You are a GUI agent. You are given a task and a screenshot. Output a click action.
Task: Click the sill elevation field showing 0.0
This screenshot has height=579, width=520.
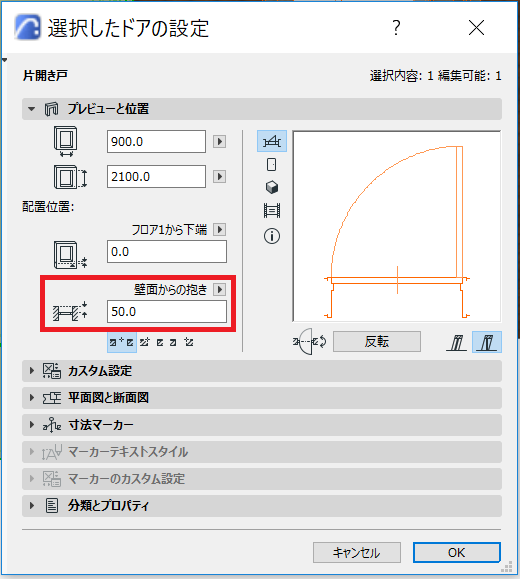pos(167,252)
